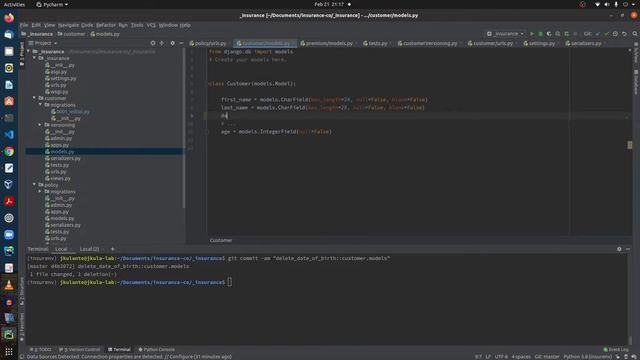Collapse customer migrations folder
Screen dimensions: 640x360
(x=40, y=104)
